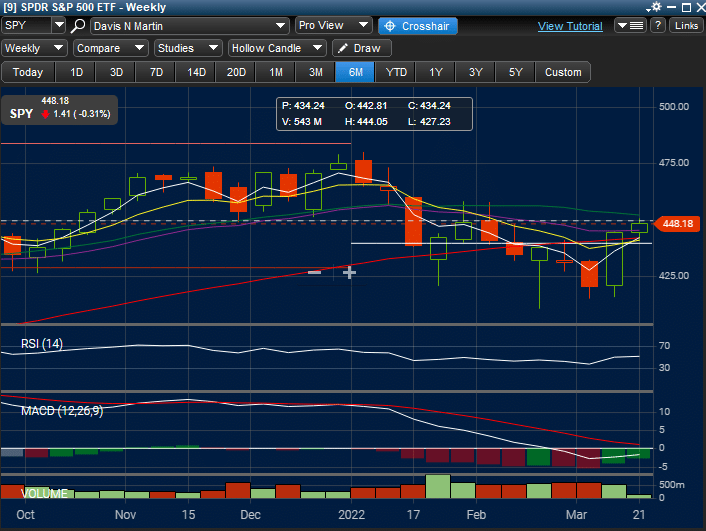Click the question mark help icon
Viewport: 706px width, 531px height.
click(x=658, y=26)
